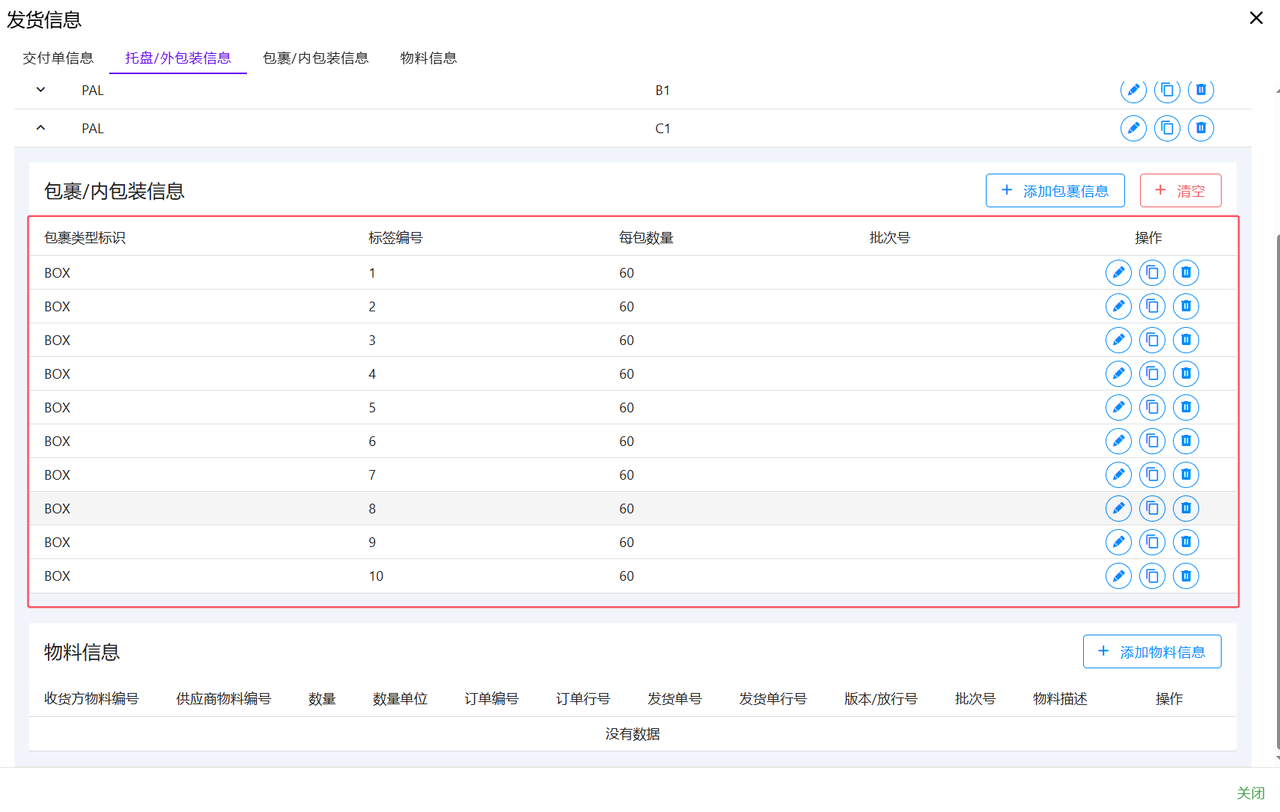The image size is (1280, 812).
Task: Delete the BOX 7 package row
Action: click(1185, 475)
